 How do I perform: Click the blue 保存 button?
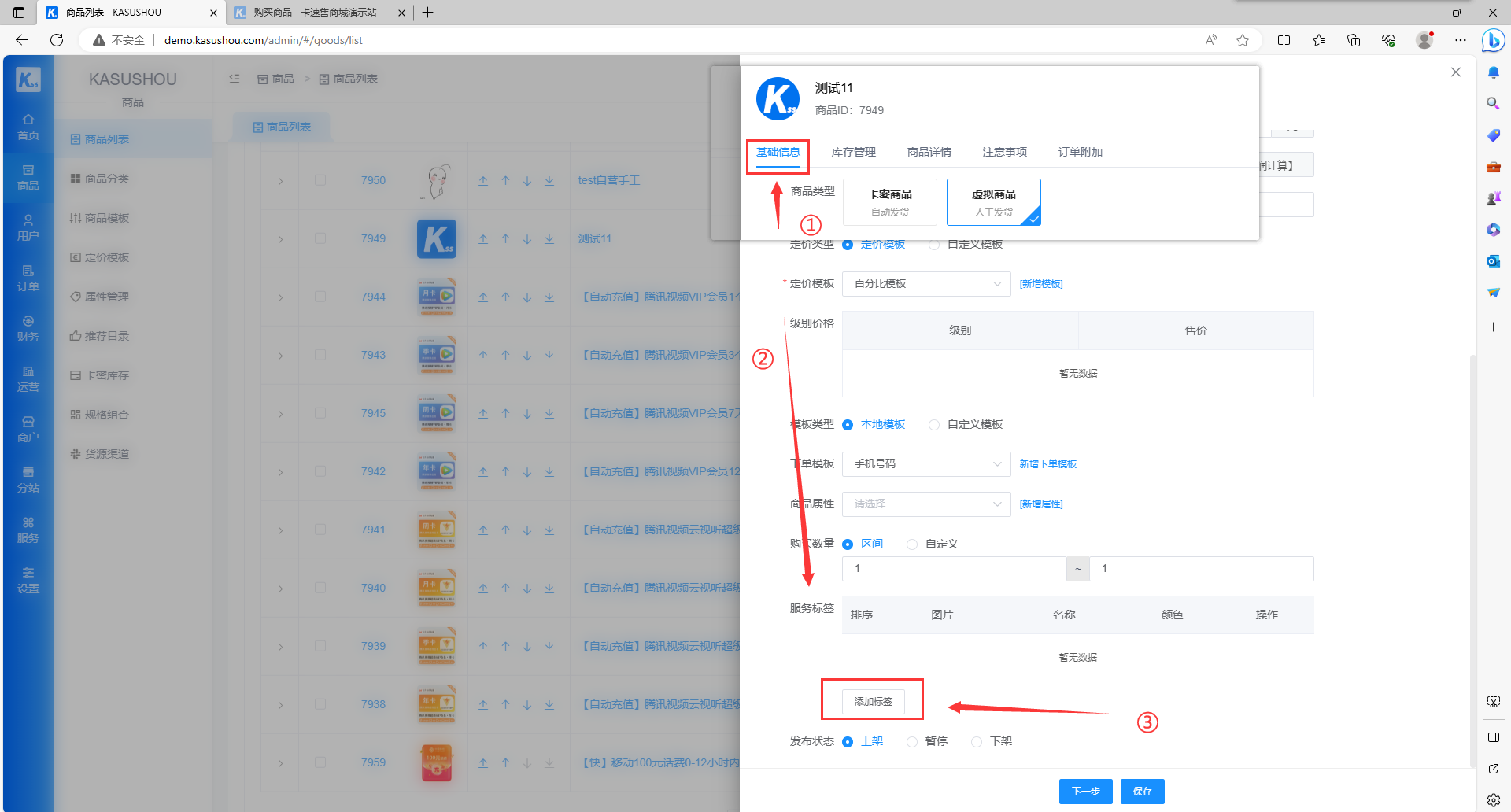coord(1143,792)
